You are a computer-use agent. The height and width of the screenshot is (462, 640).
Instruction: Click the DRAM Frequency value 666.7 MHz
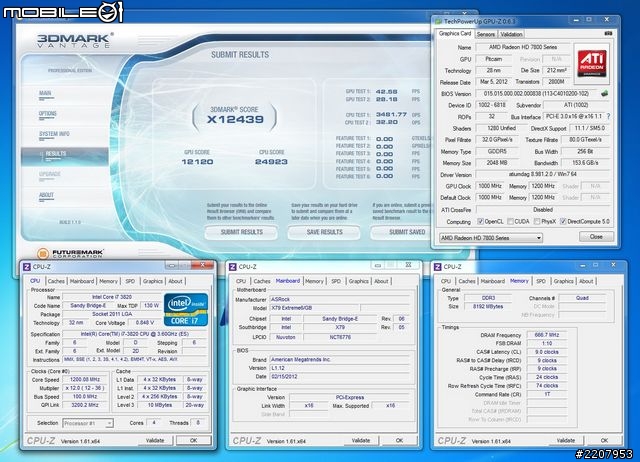coord(547,335)
